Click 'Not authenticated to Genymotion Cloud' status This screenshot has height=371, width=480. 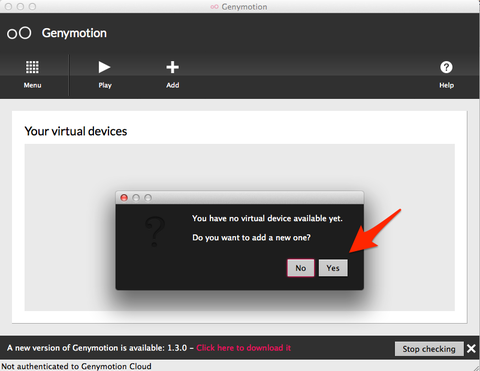point(76,366)
